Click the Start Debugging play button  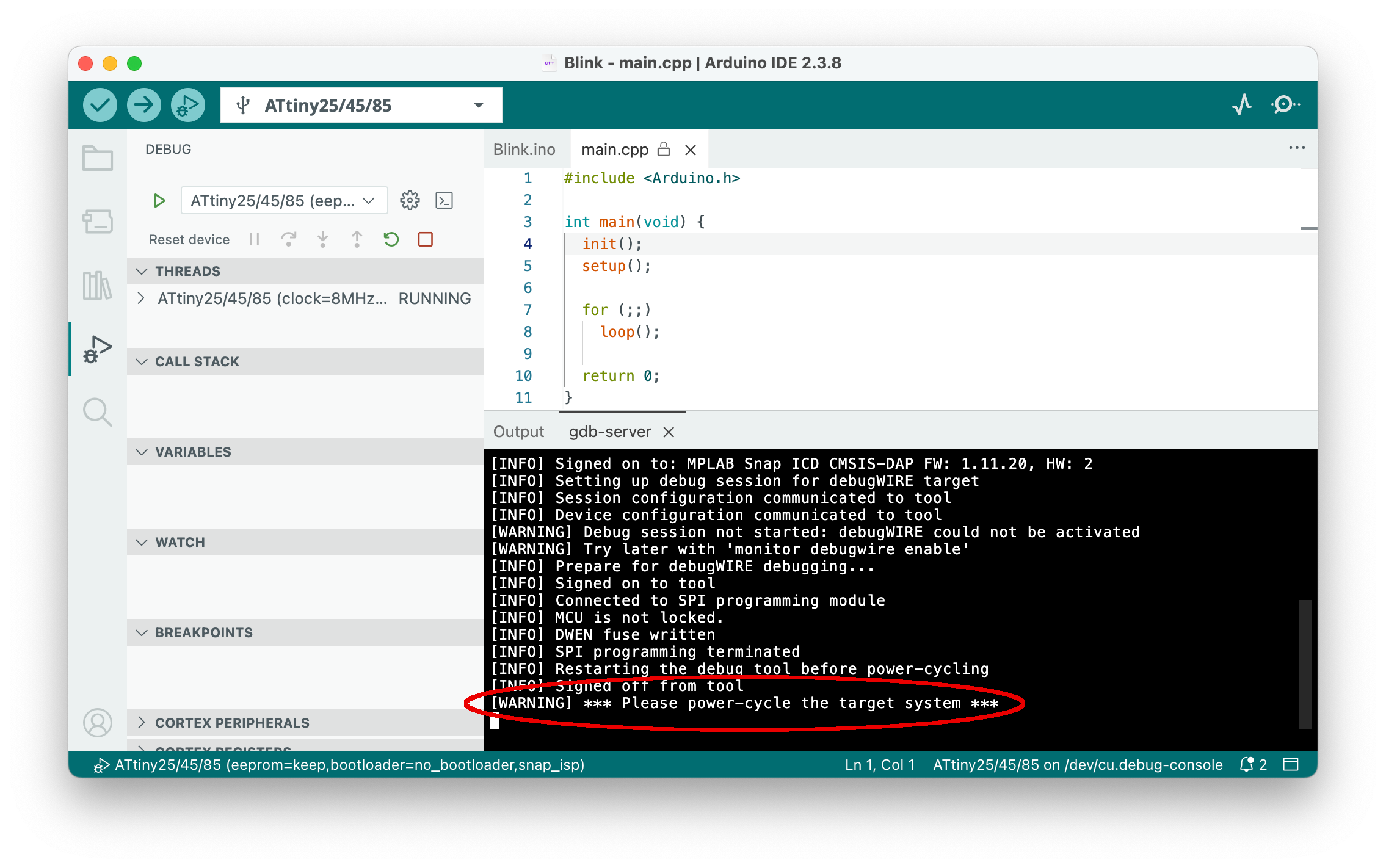[x=159, y=200]
